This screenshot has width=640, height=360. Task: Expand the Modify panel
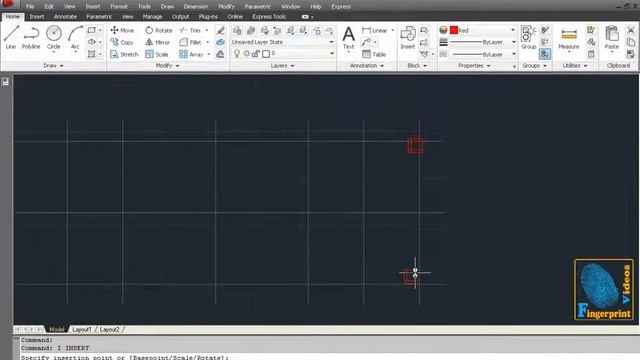(x=168, y=65)
